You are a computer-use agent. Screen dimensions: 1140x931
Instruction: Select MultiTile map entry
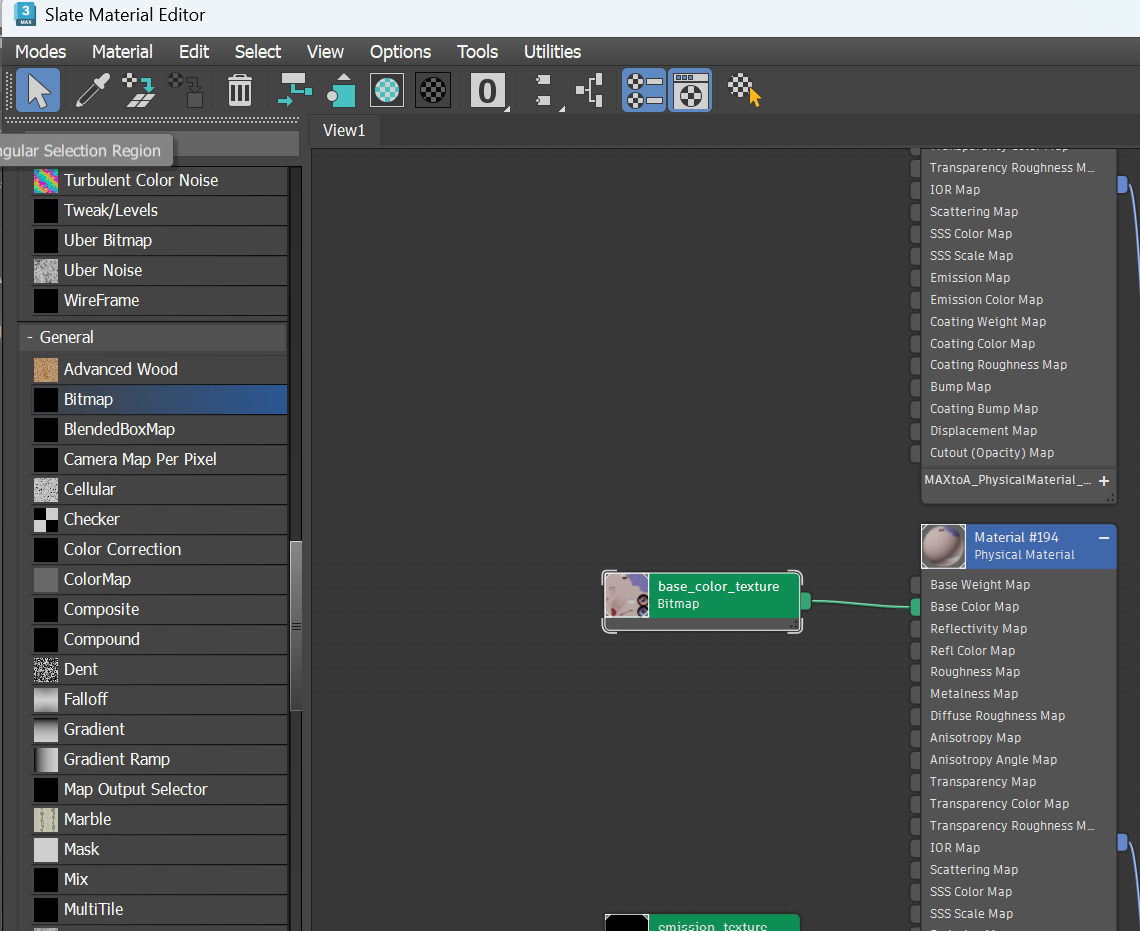pos(159,909)
